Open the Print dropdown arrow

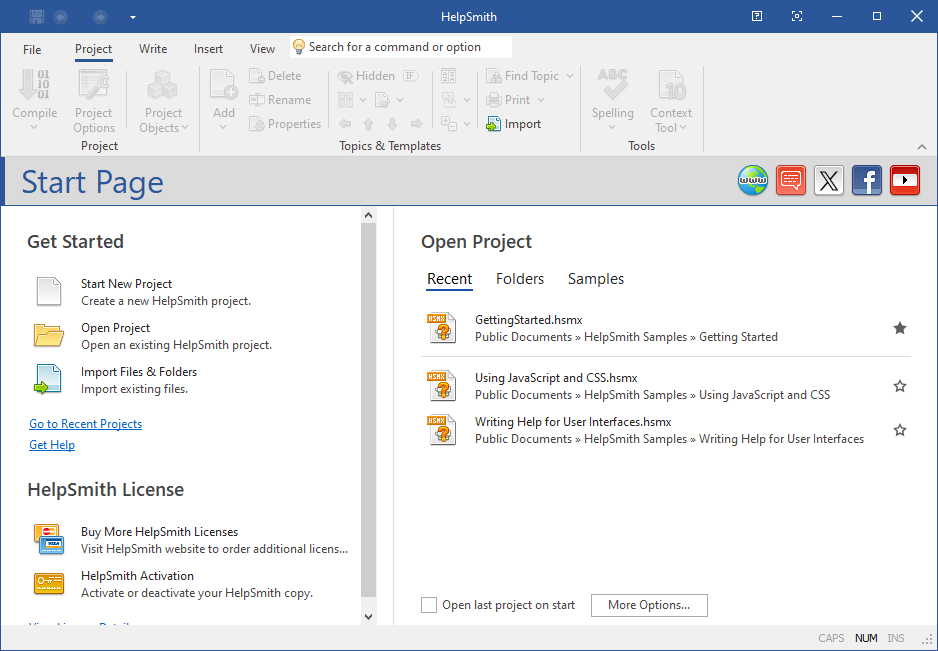[x=541, y=100]
